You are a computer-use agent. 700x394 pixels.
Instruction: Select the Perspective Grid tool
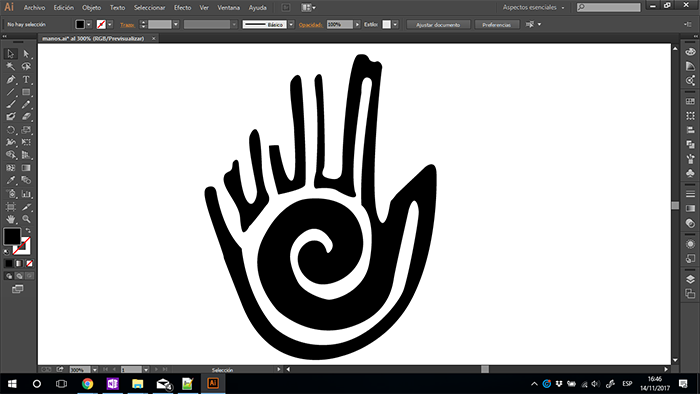tap(26, 155)
